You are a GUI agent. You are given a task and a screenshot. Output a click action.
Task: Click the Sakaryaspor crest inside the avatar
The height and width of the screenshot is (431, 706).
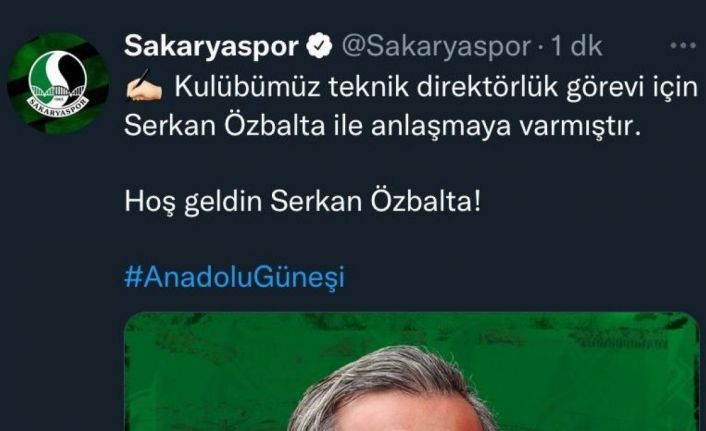point(58,84)
